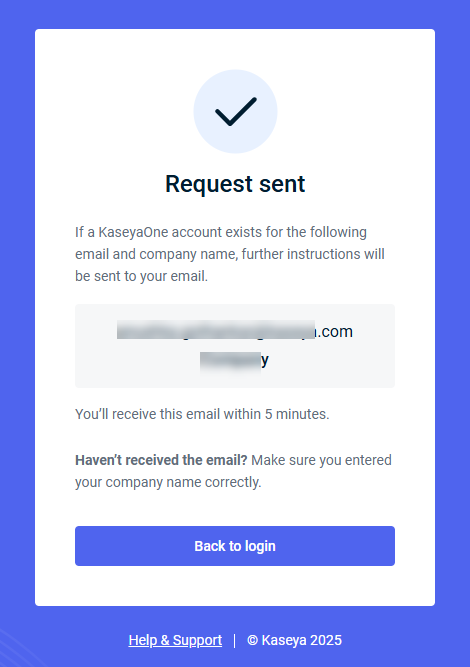
Task: Click the Make sure you entered hint text
Action: 322,460
